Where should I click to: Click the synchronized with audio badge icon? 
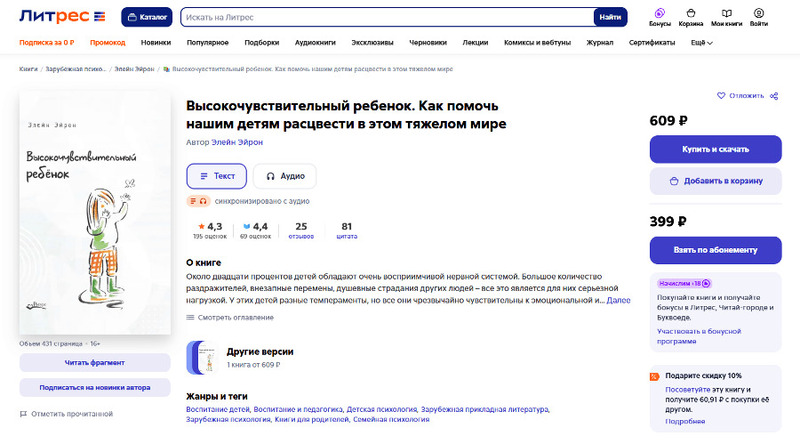coord(198,201)
